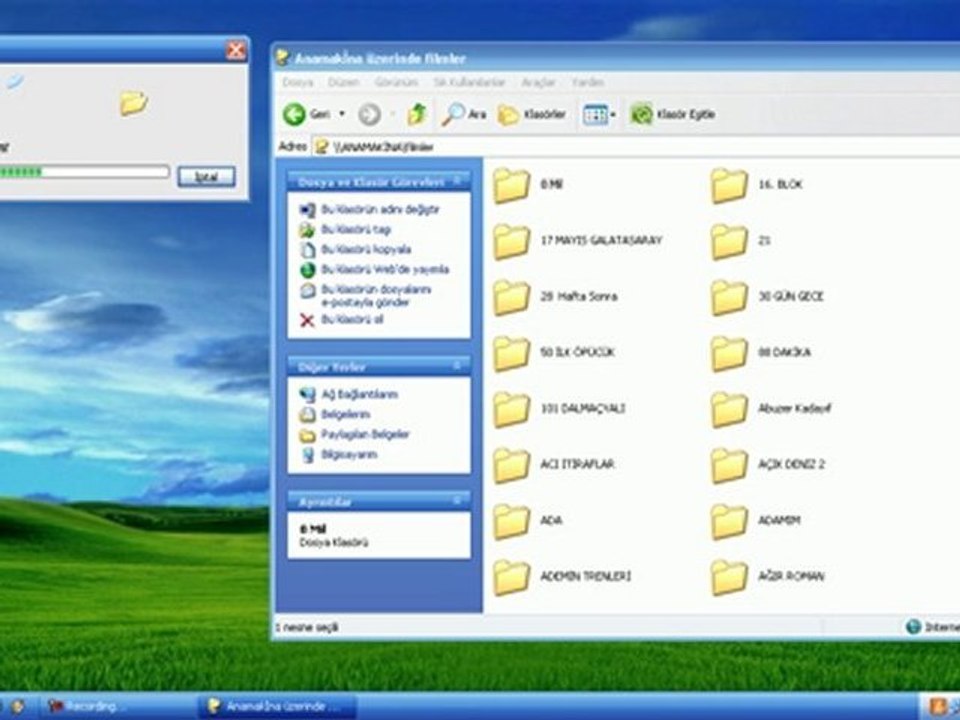The width and height of the screenshot is (960, 720).
Task: Click the red X delete folder task
Action: click(x=307, y=320)
